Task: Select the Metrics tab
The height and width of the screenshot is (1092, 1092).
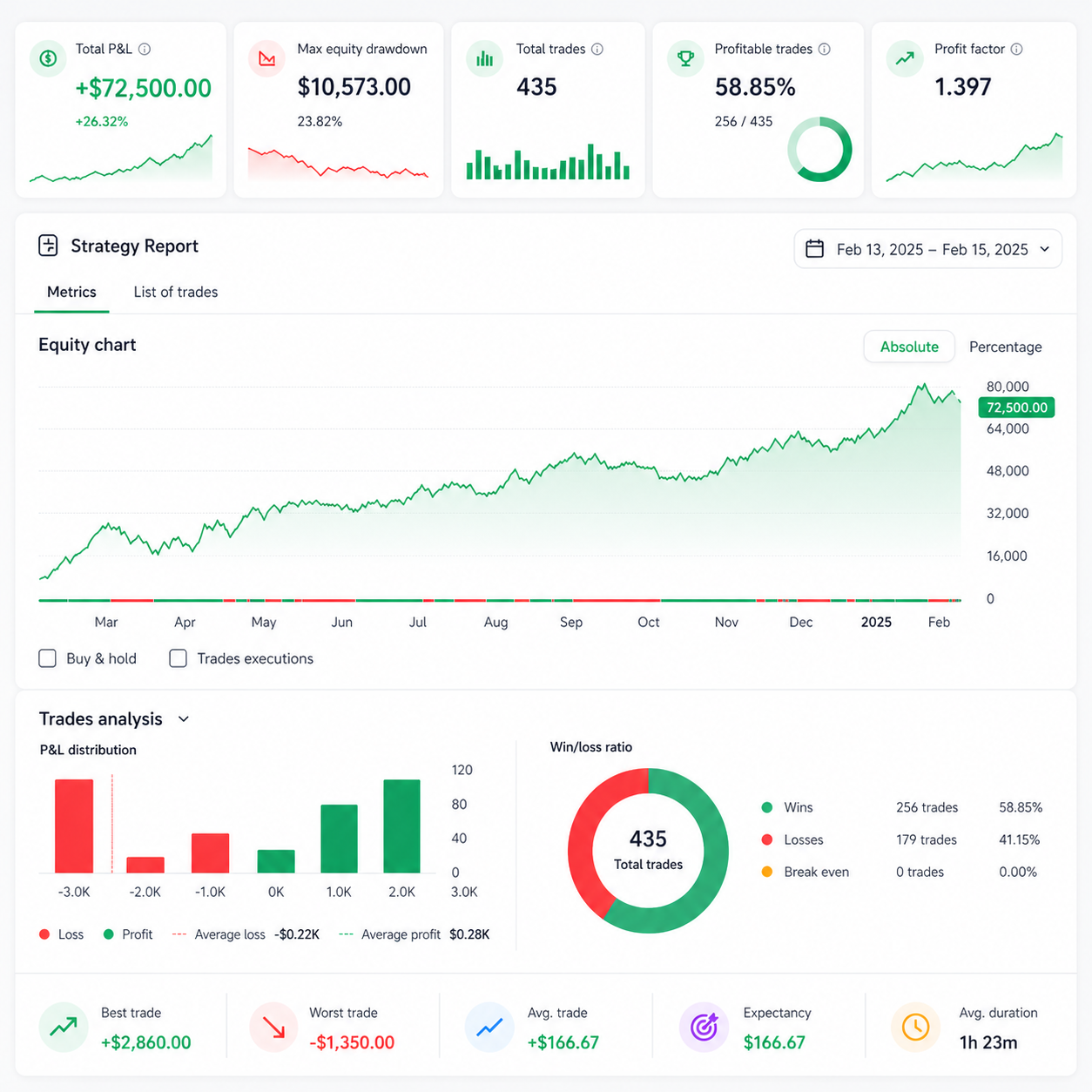Action: (71, 292)
